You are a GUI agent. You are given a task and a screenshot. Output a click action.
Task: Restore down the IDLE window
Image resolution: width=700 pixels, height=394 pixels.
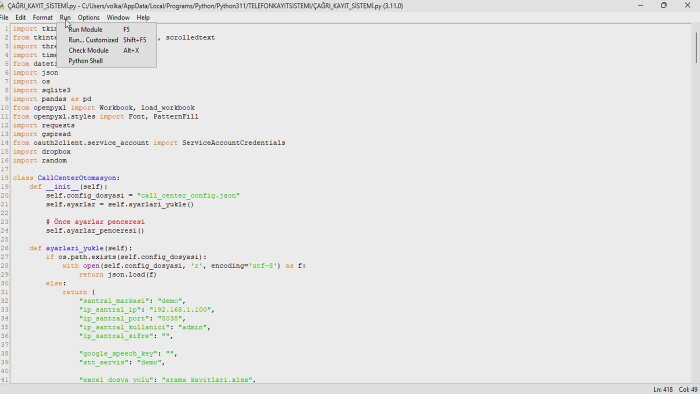664,5
